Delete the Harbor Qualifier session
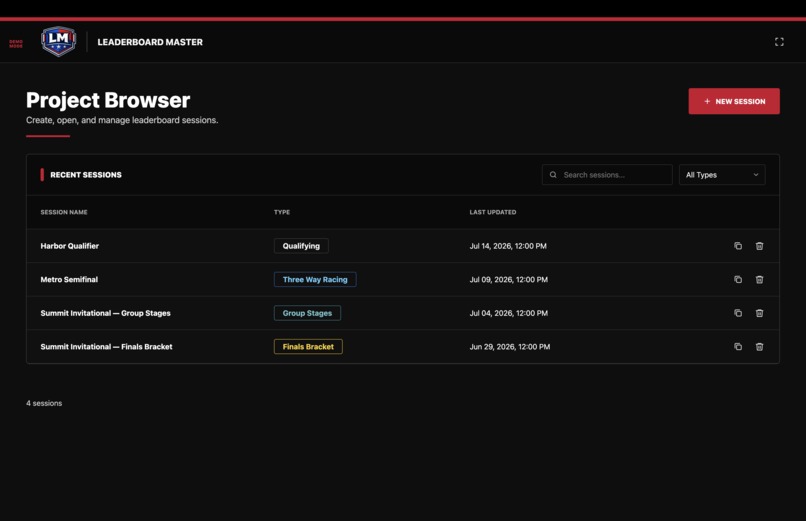 point(759,246)
